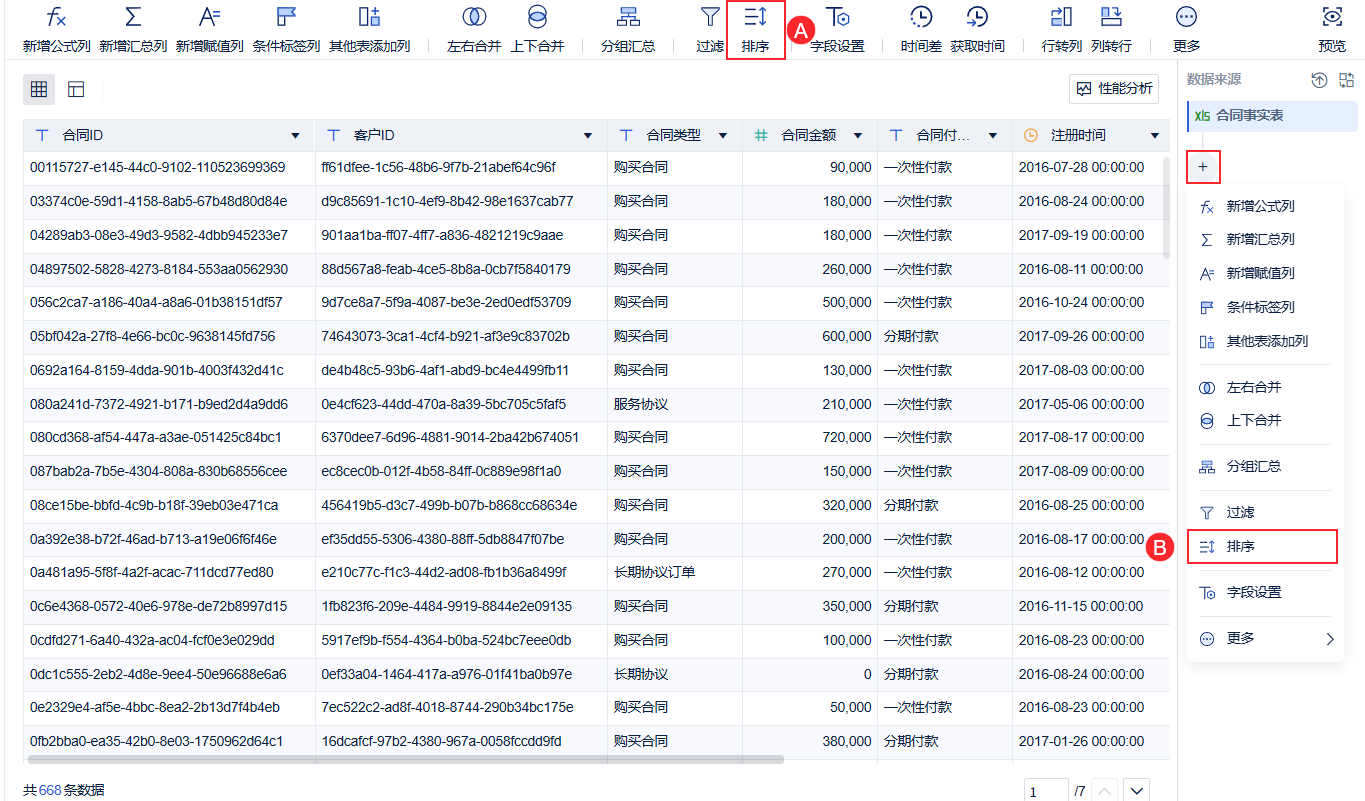This screenshot has height=801, width=1365.
Task: Click the upload icon beside 数据来源
Action: pos(1319,80)
